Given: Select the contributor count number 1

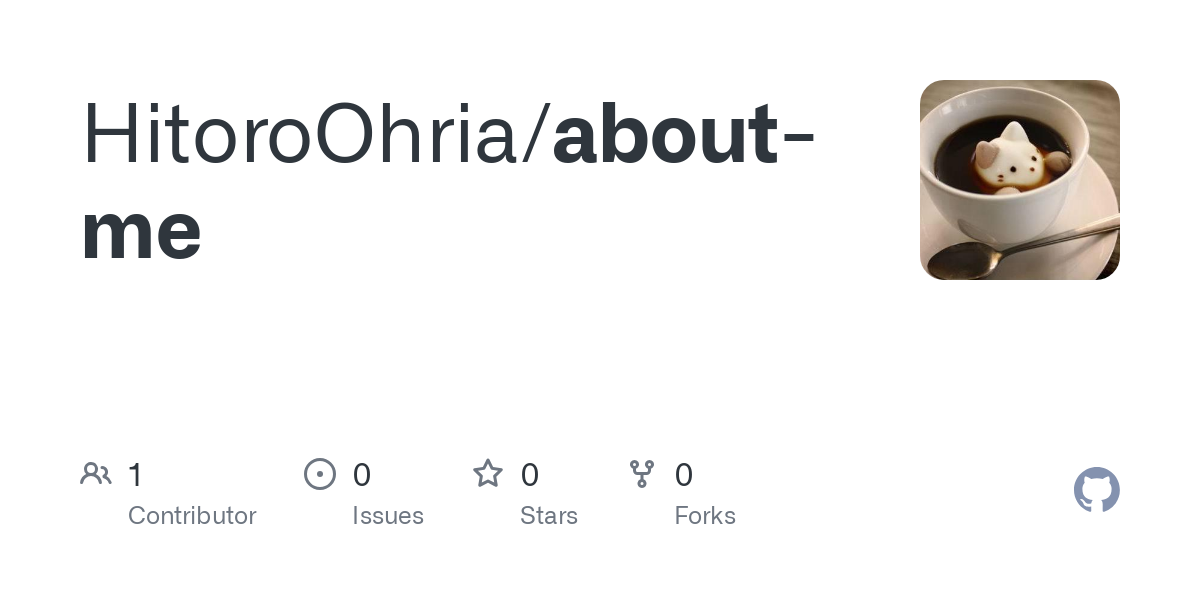Looking at the screenshot, I should coord(136,474).
